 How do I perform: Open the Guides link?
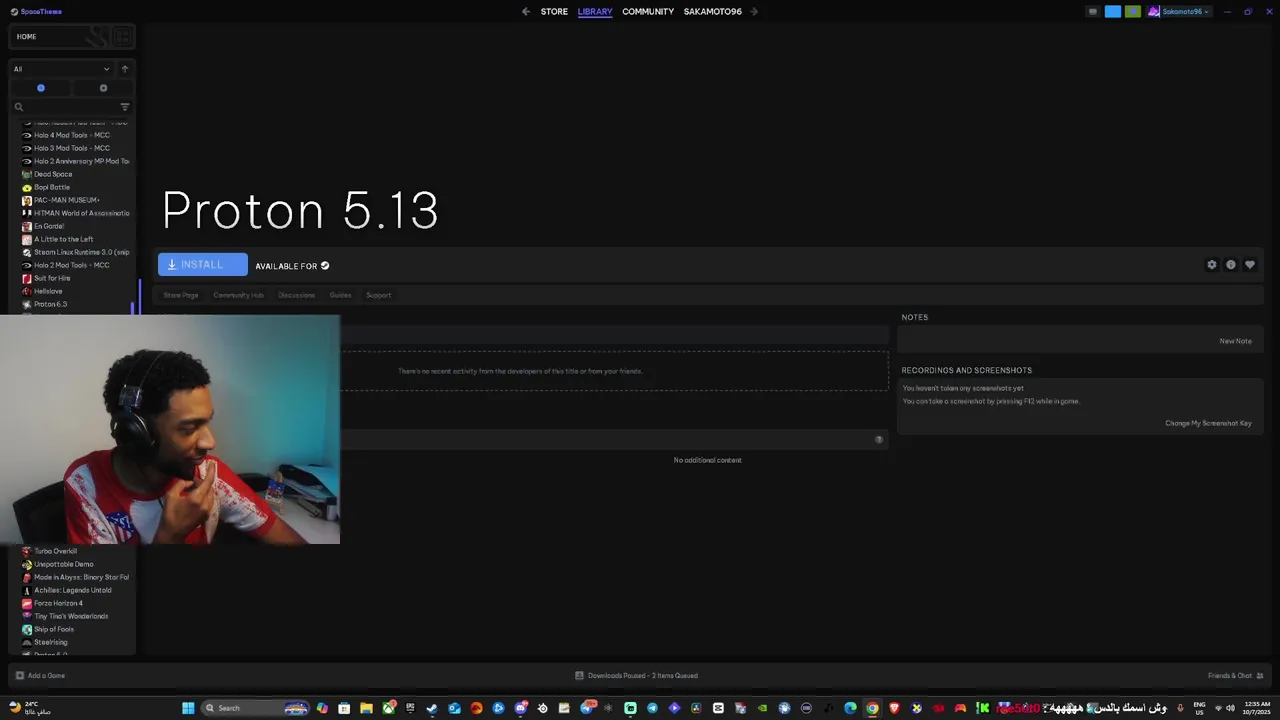coord(340,295)
